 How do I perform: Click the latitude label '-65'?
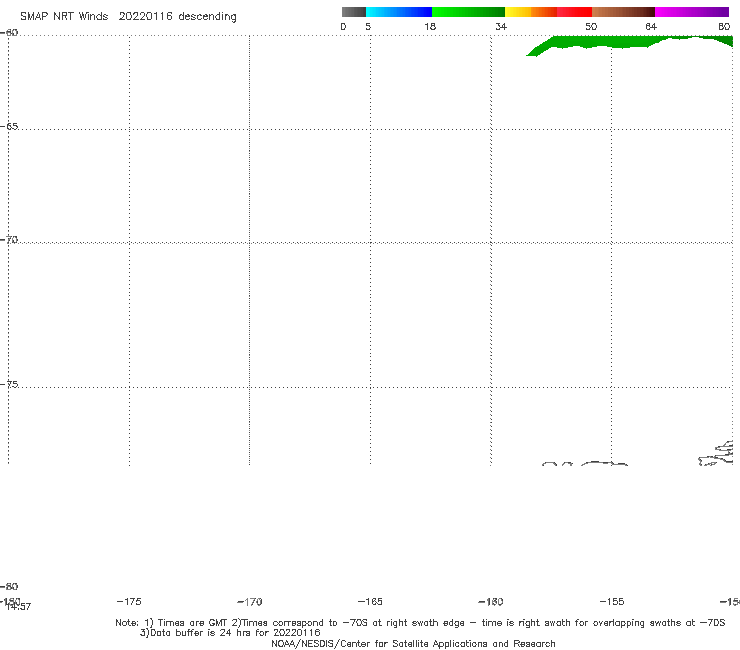9,127
